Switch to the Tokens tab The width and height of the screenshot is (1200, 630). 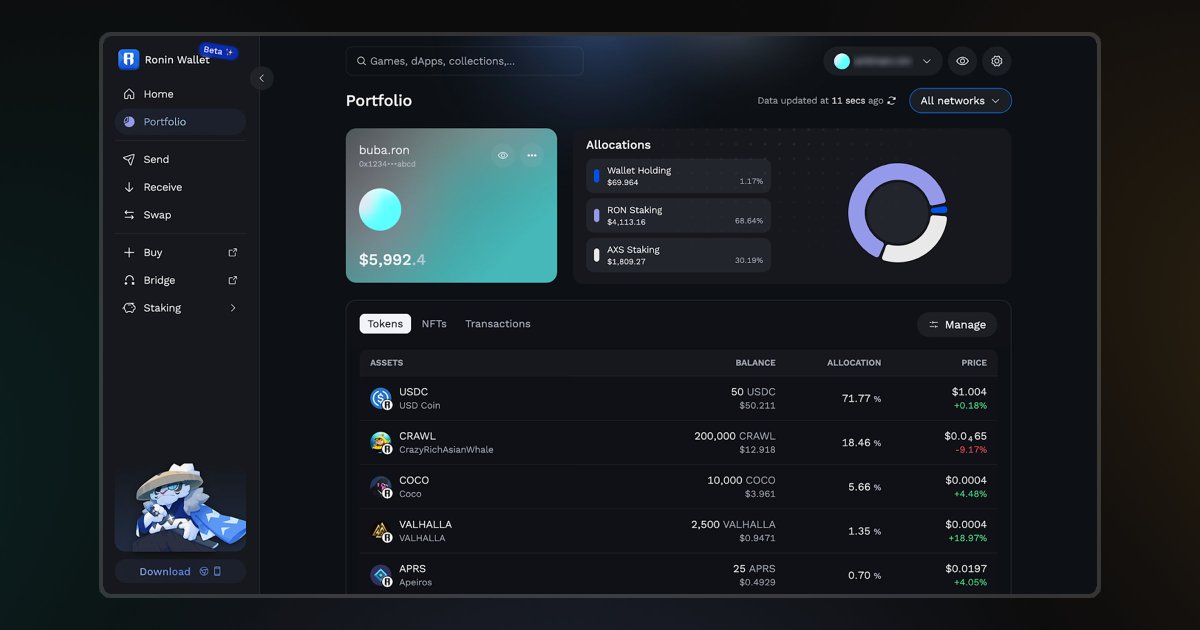pos(385,324)
